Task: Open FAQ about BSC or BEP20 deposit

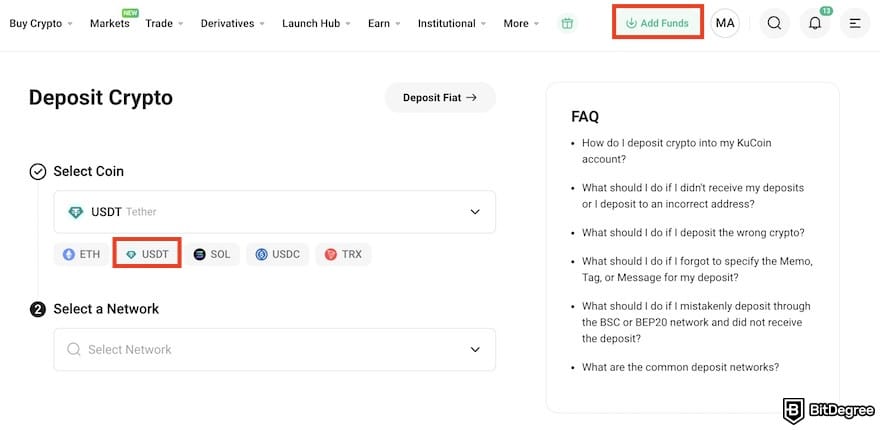Action: (x=696, y=323)
